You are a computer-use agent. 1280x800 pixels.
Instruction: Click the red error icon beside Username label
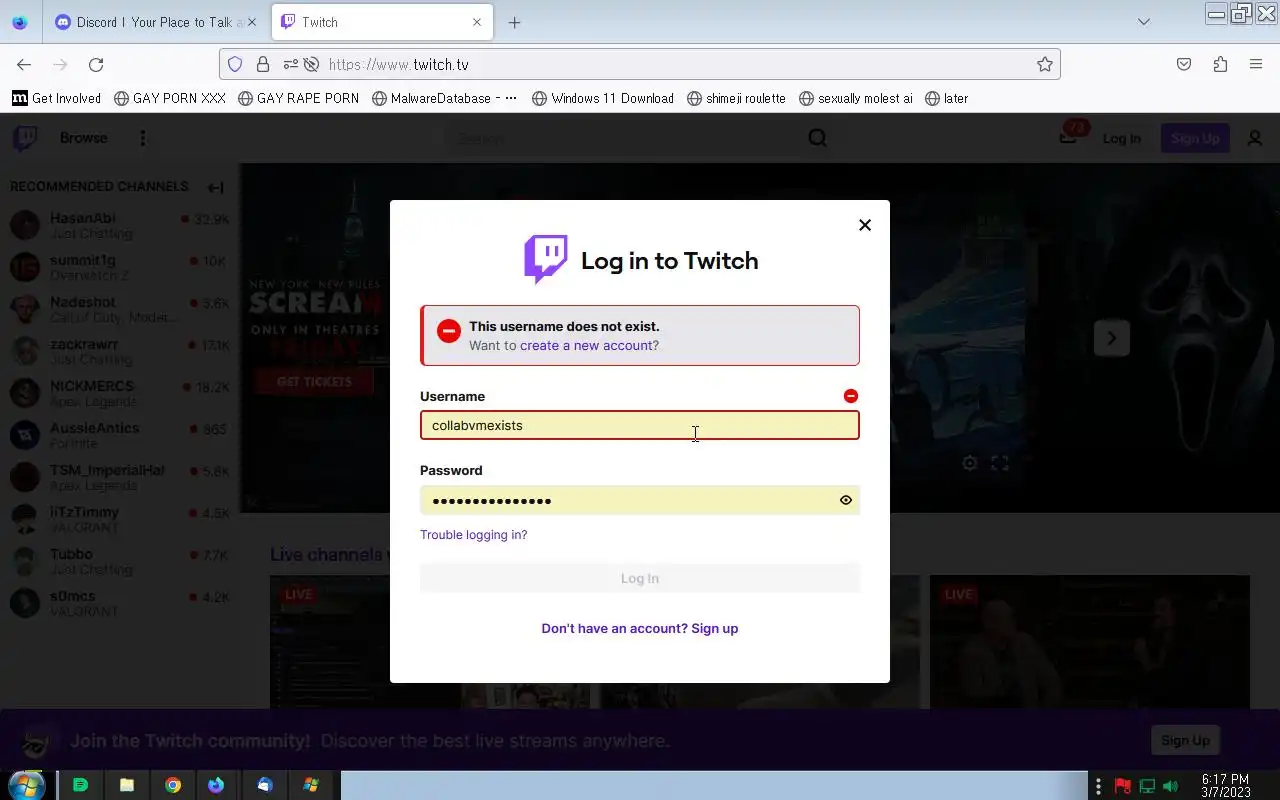point(851,396)
